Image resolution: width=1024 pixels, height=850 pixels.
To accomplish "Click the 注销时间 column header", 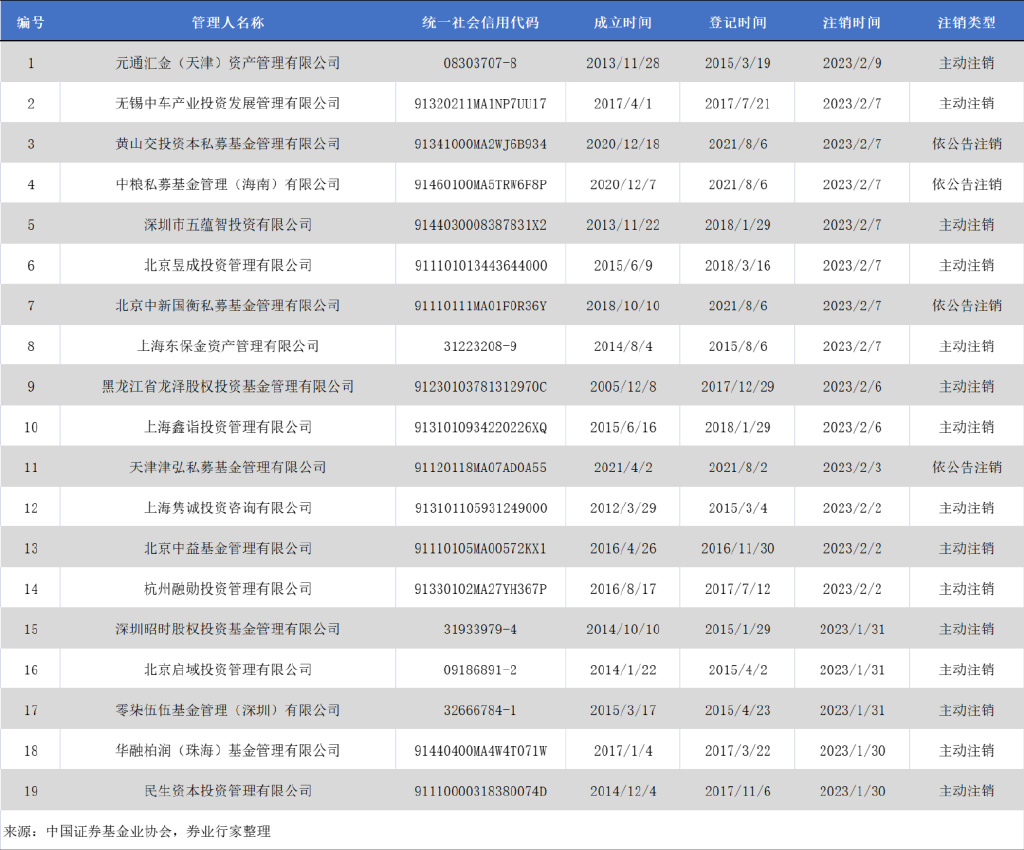I will tap(852, 23).
